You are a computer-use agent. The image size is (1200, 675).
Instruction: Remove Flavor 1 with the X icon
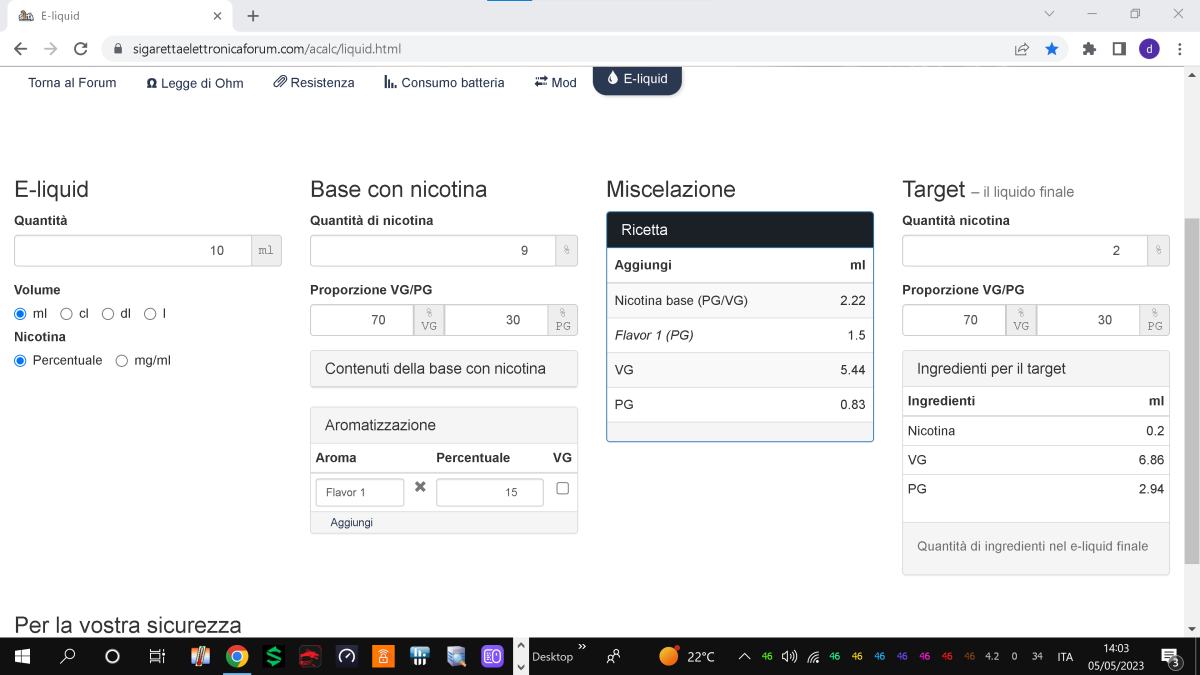[x=420, y=487]
